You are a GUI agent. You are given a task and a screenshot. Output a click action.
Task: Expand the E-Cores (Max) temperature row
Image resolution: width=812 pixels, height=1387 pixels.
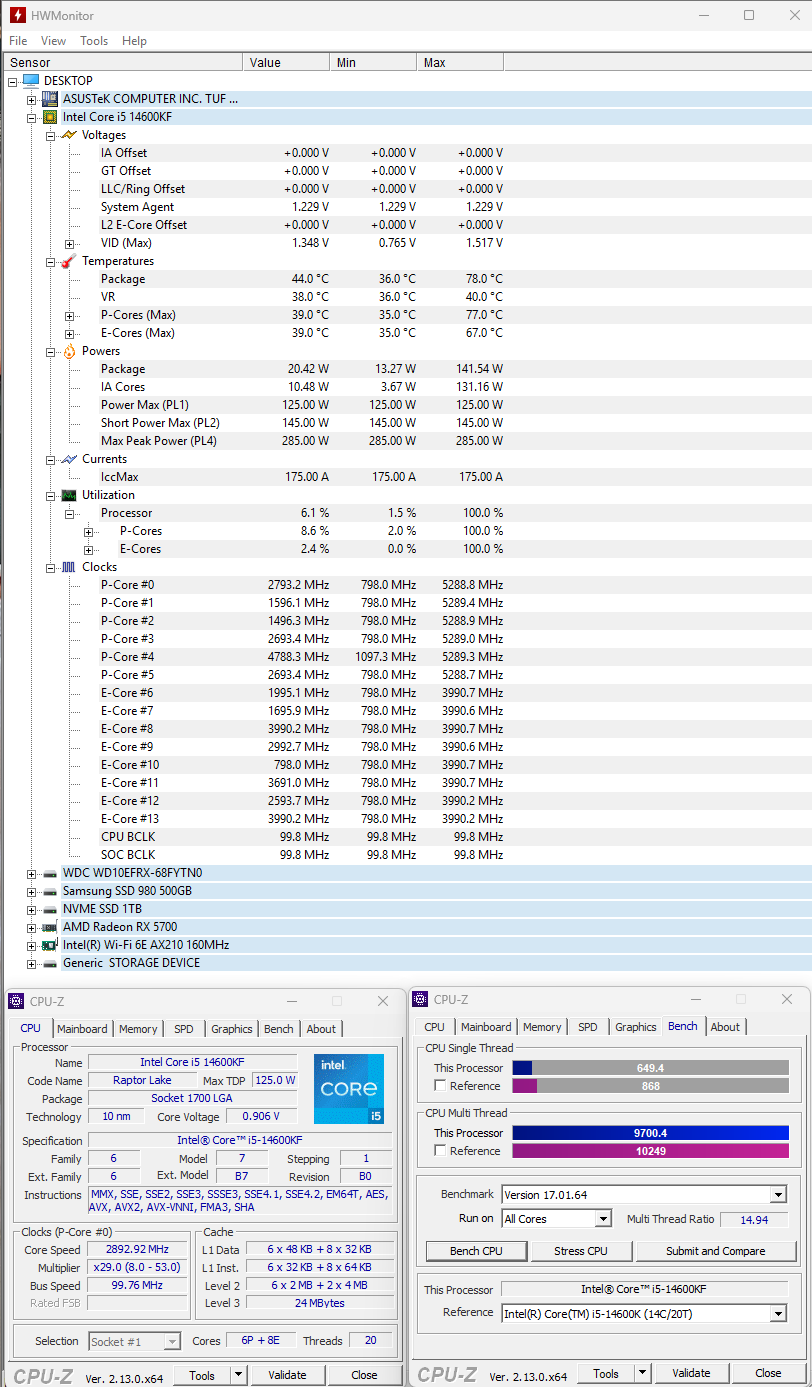tap(69, 333)
